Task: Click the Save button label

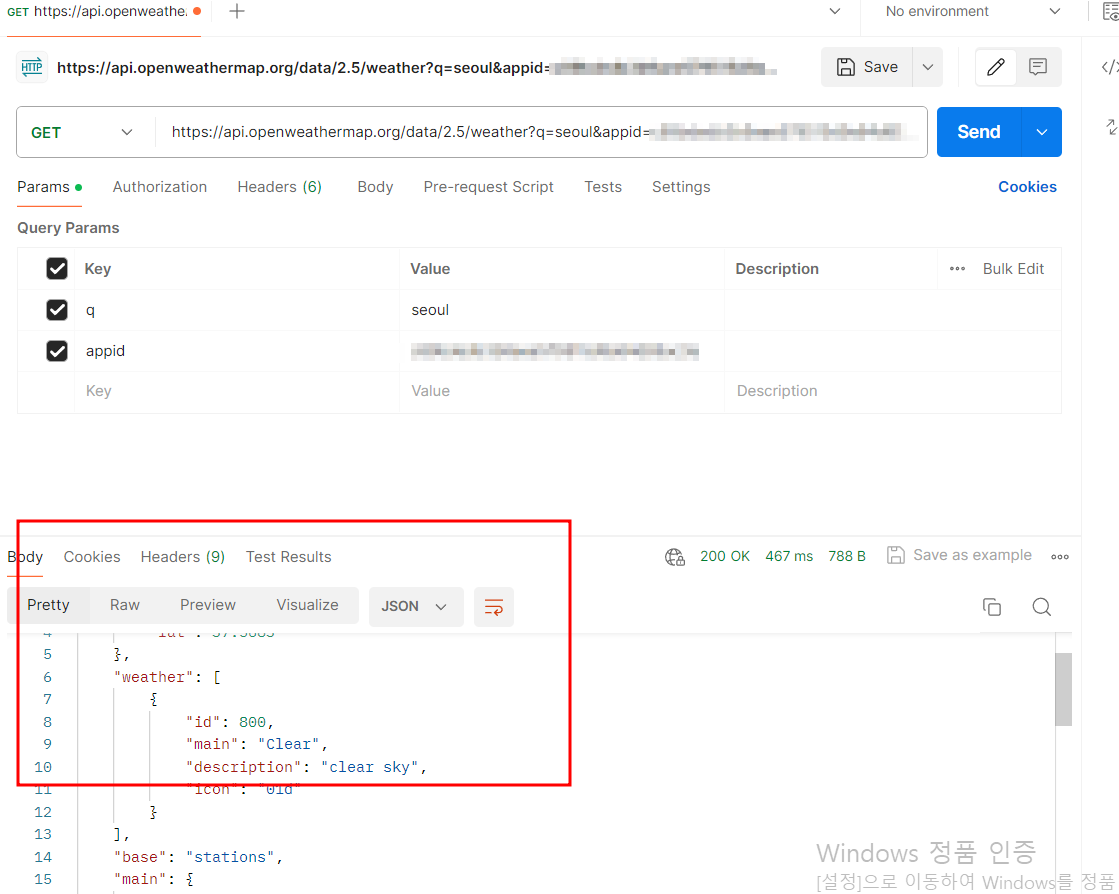Action: [881, 67]
